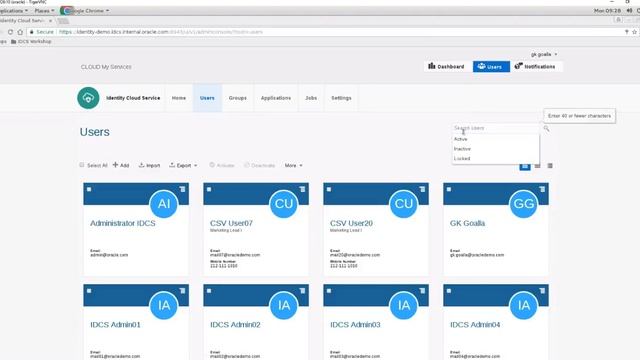The height and width of the screenshot is (360, 640).
Task: Click the Deactivate button
Action: point(260,165)
